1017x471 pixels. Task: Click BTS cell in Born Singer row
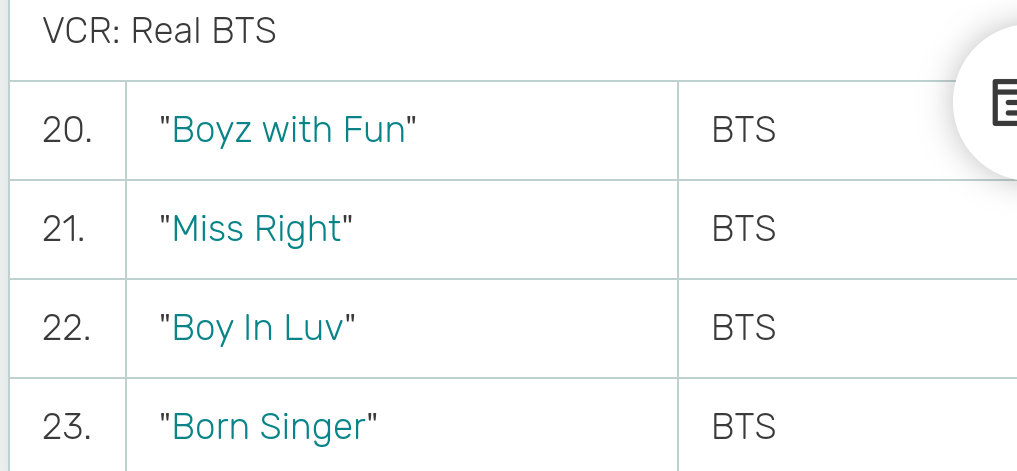744,427
